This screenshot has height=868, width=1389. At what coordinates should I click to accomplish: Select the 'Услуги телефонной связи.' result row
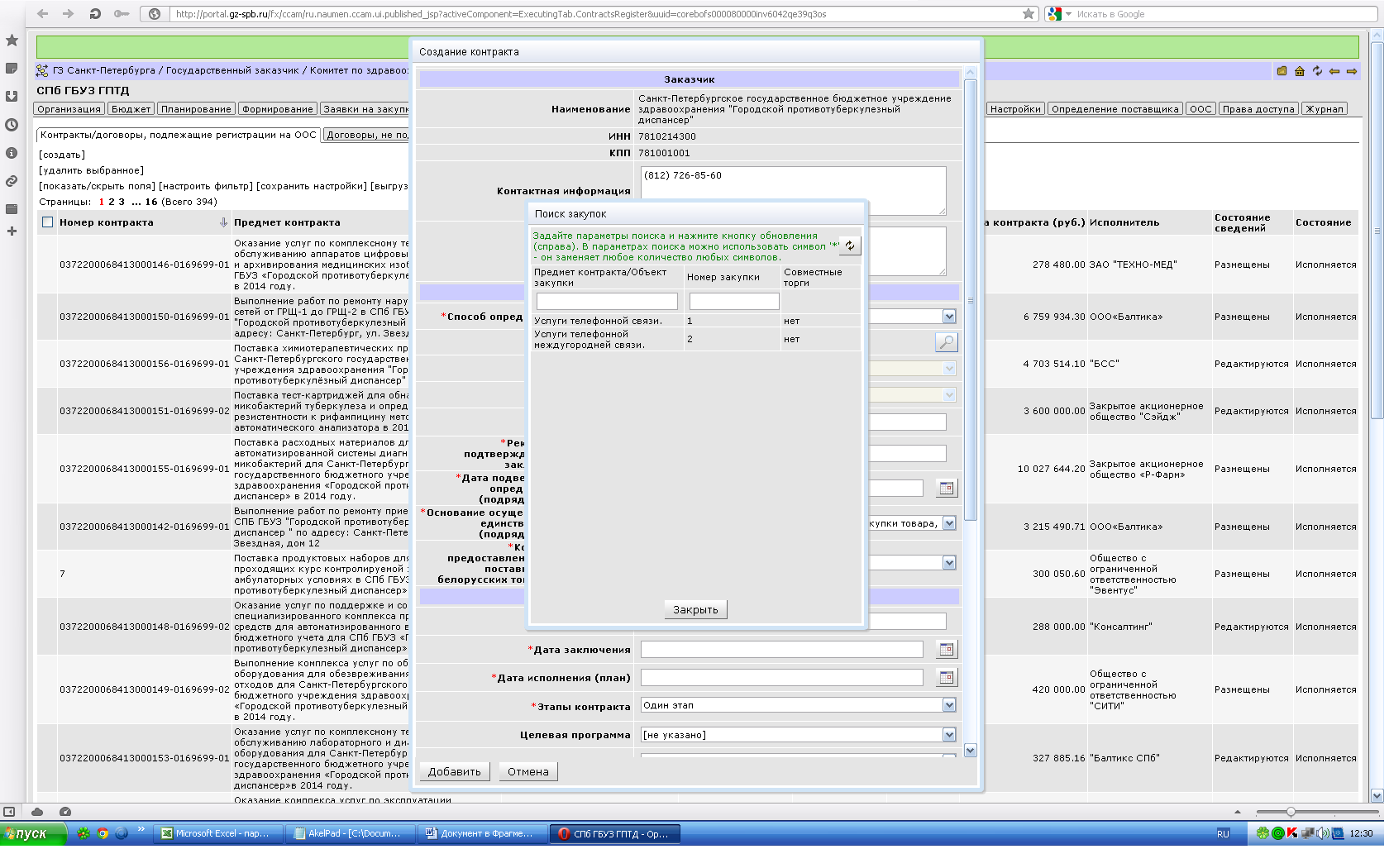(x=695, y=321)
